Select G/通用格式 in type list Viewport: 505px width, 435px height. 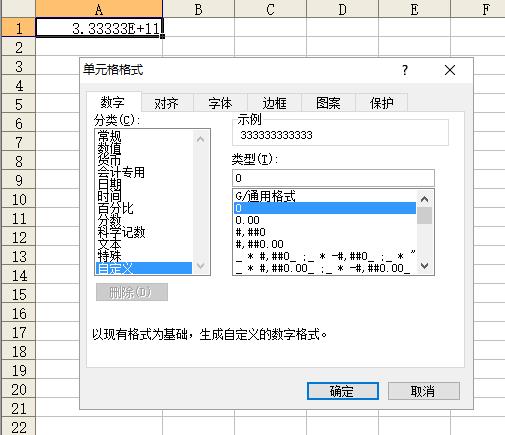325,196
